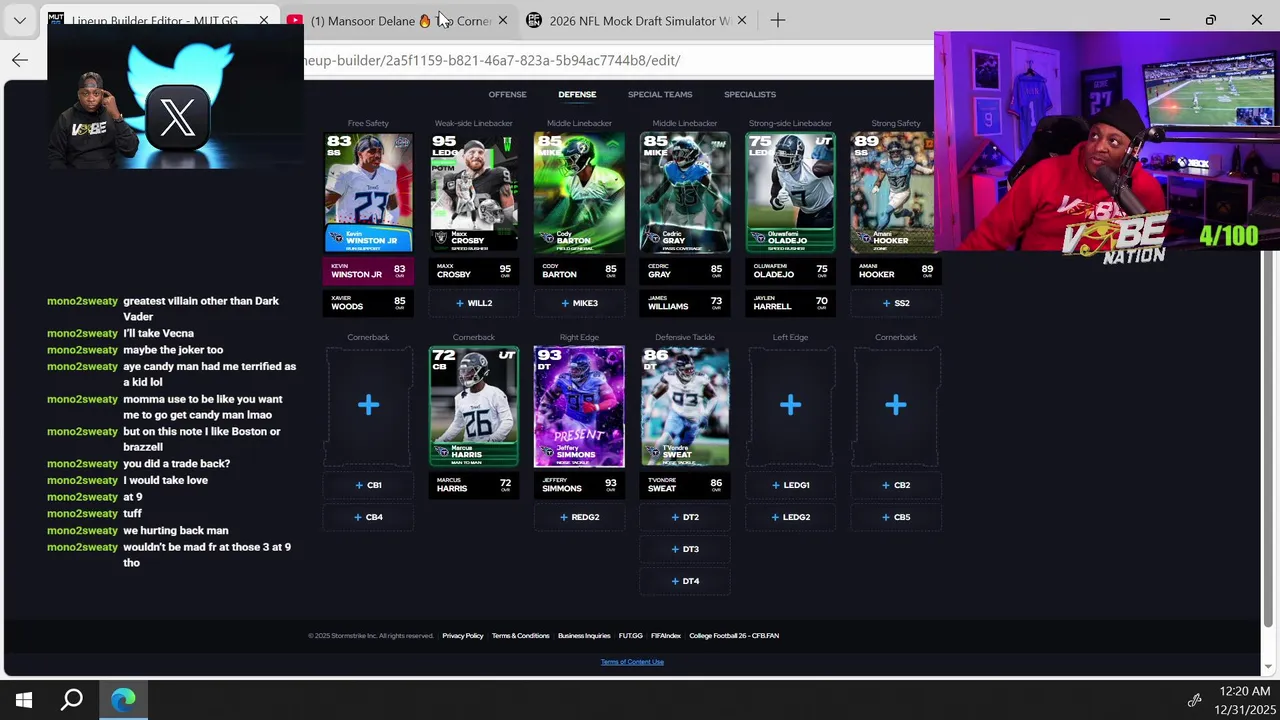Add a CB1 player

point(368,485)
